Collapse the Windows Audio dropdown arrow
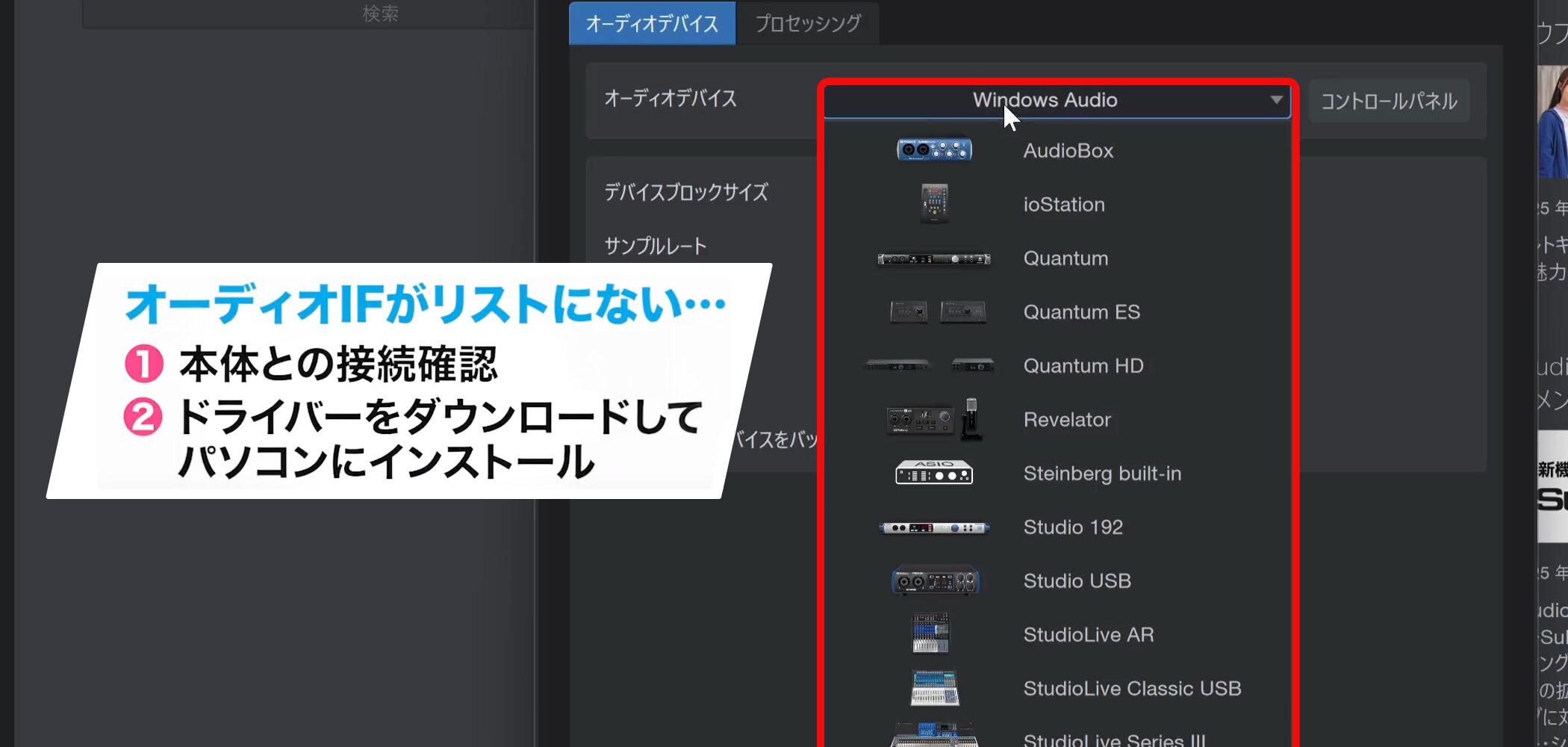This screenshot has width=1568, height=747. pos(1276,100)
